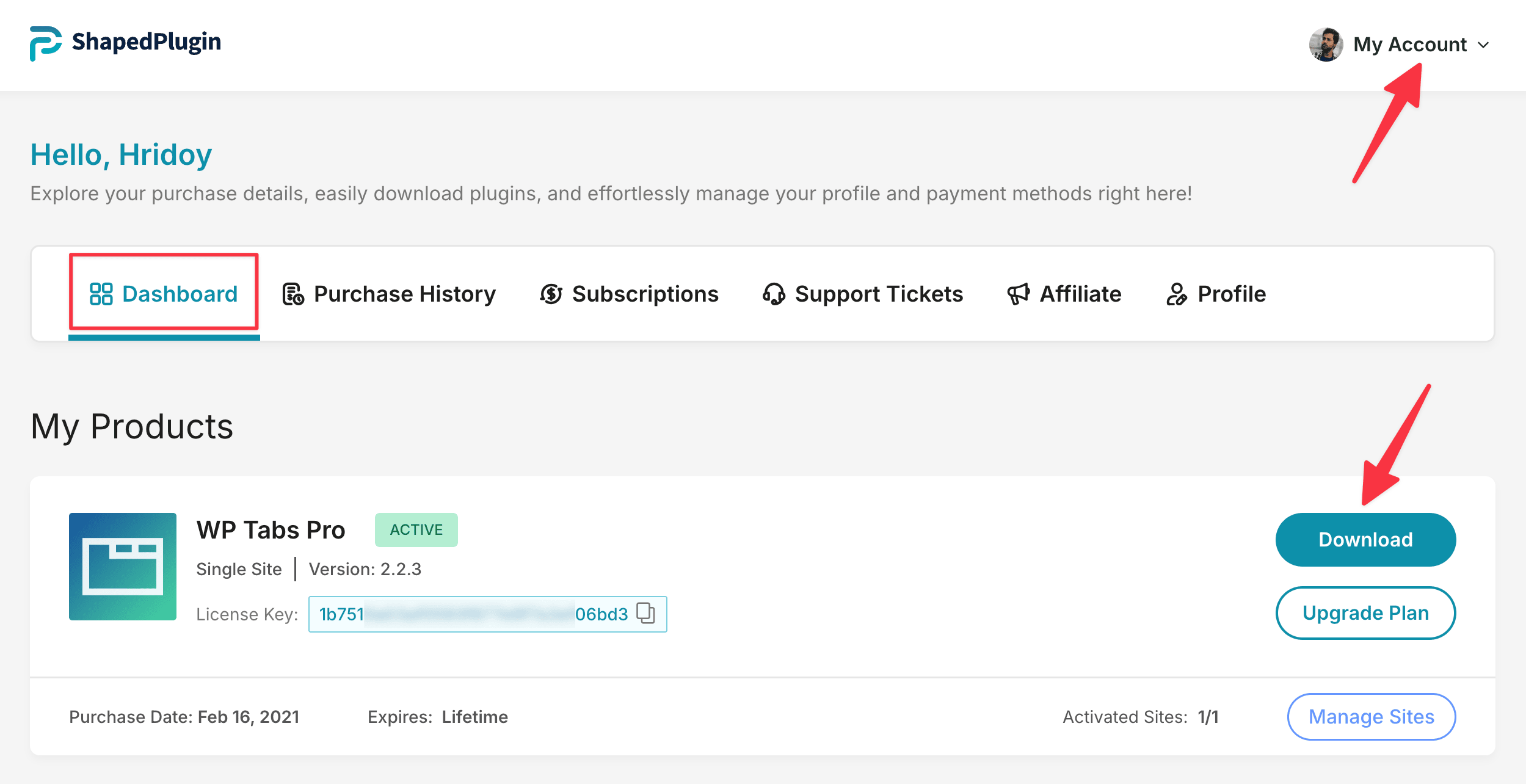This screenshot has height=784, width=1526.
Task: Click the Support Tickets headset icon
Action: [774, 294]
